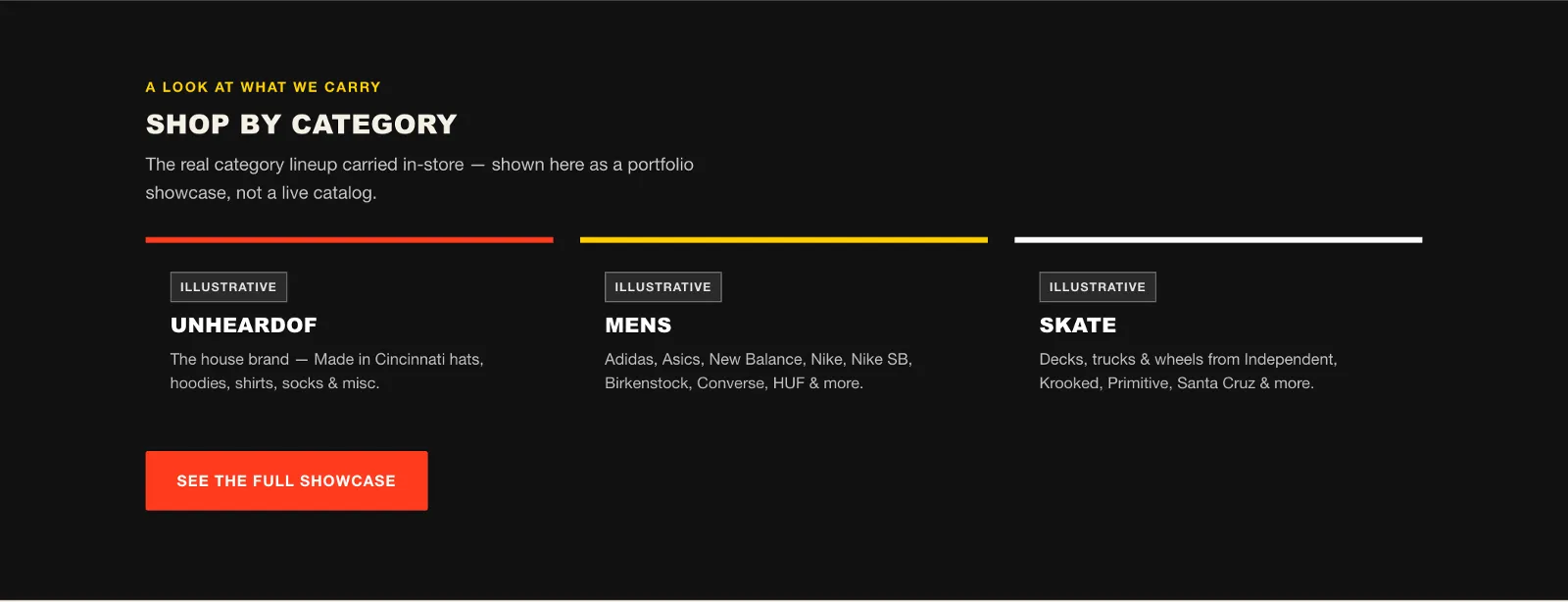The image size is (1568, 602).
Task: Click the 'A look at what we carry' tagline
Action: (x=264, y=87)
